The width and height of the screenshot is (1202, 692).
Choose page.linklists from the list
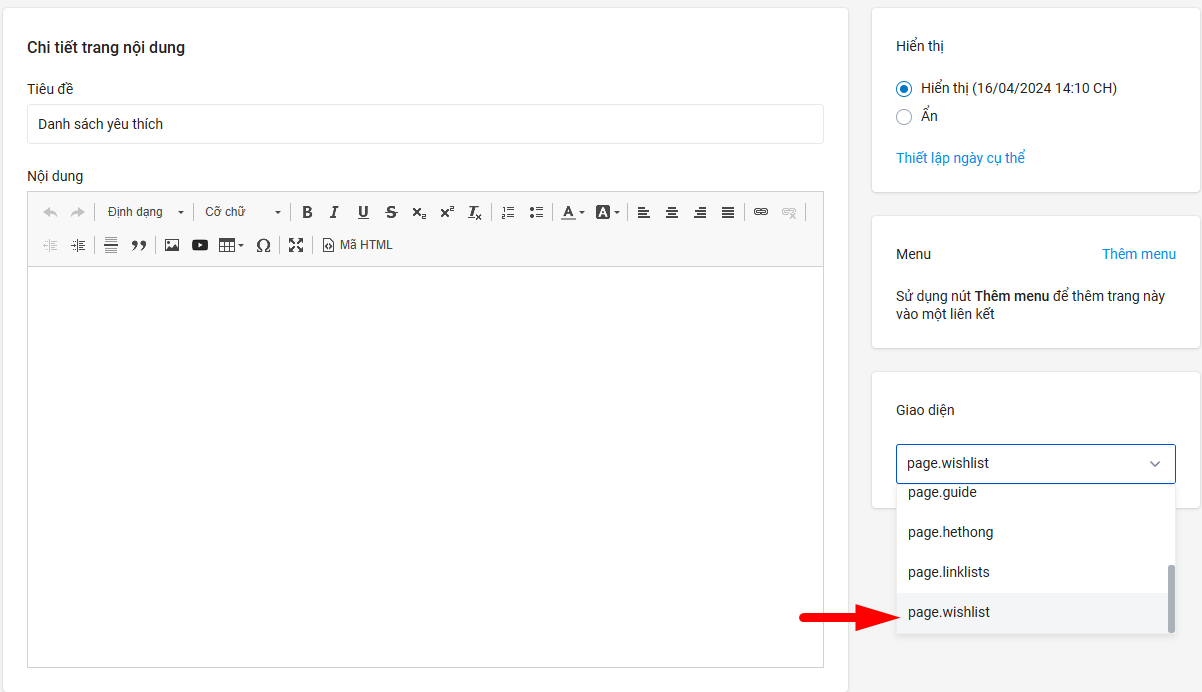[x=1031, y=572]
